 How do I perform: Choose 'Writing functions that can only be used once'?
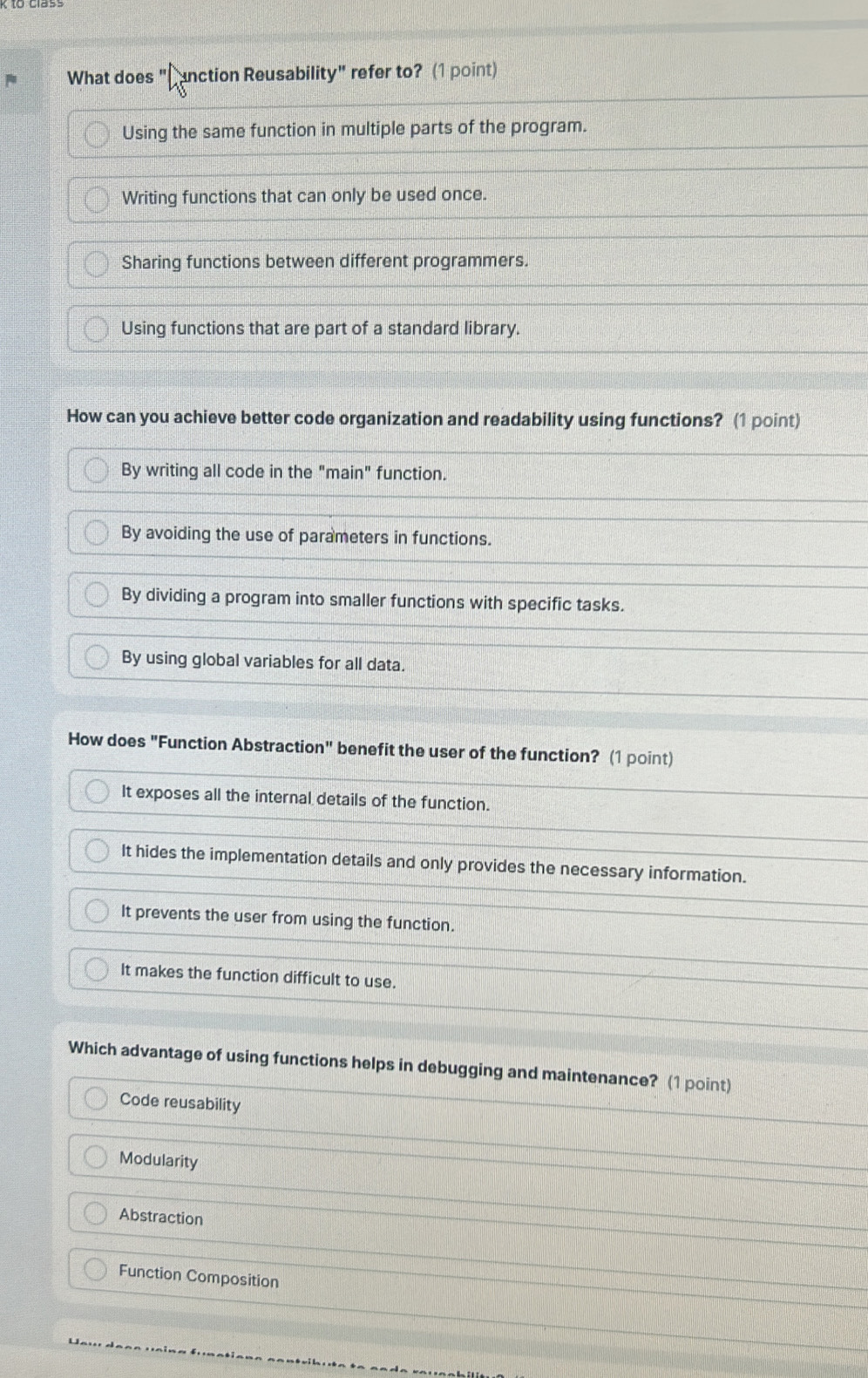tap(97, 199)
